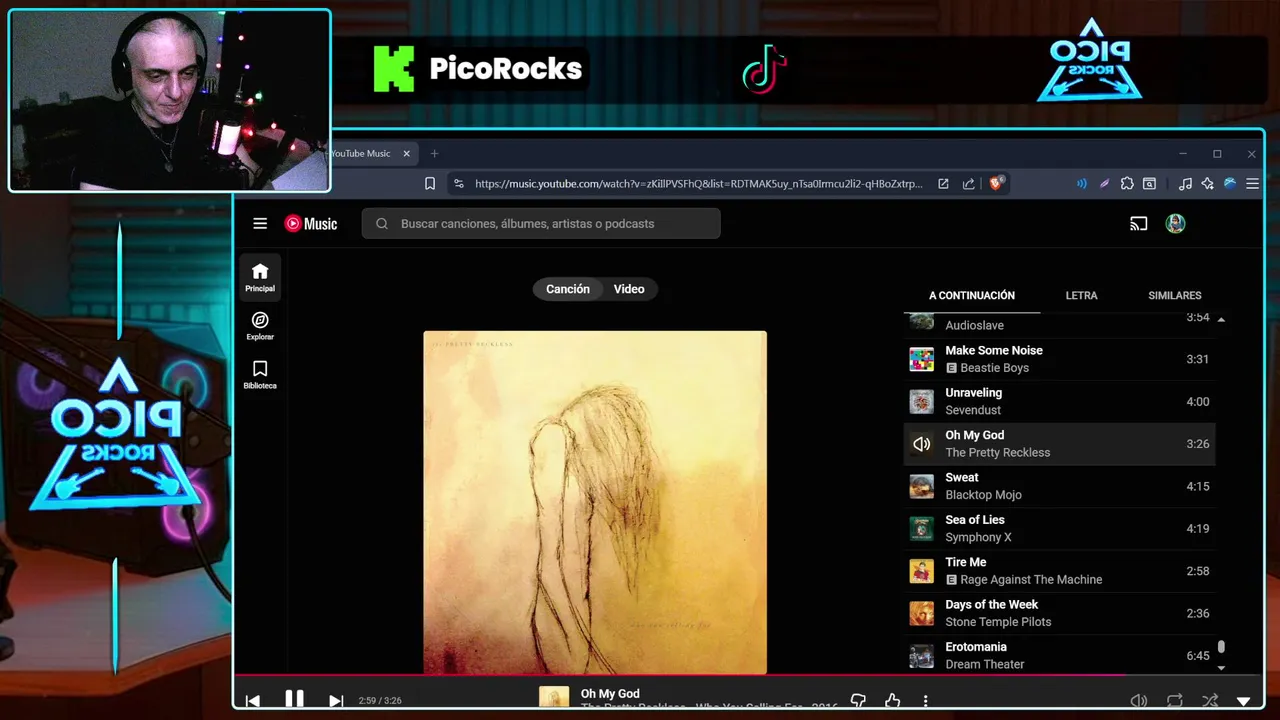This screenshot has height=720, width=1280.
Task: Select the A CONTINUACIÓN tab
Action: tap(972, 295)
